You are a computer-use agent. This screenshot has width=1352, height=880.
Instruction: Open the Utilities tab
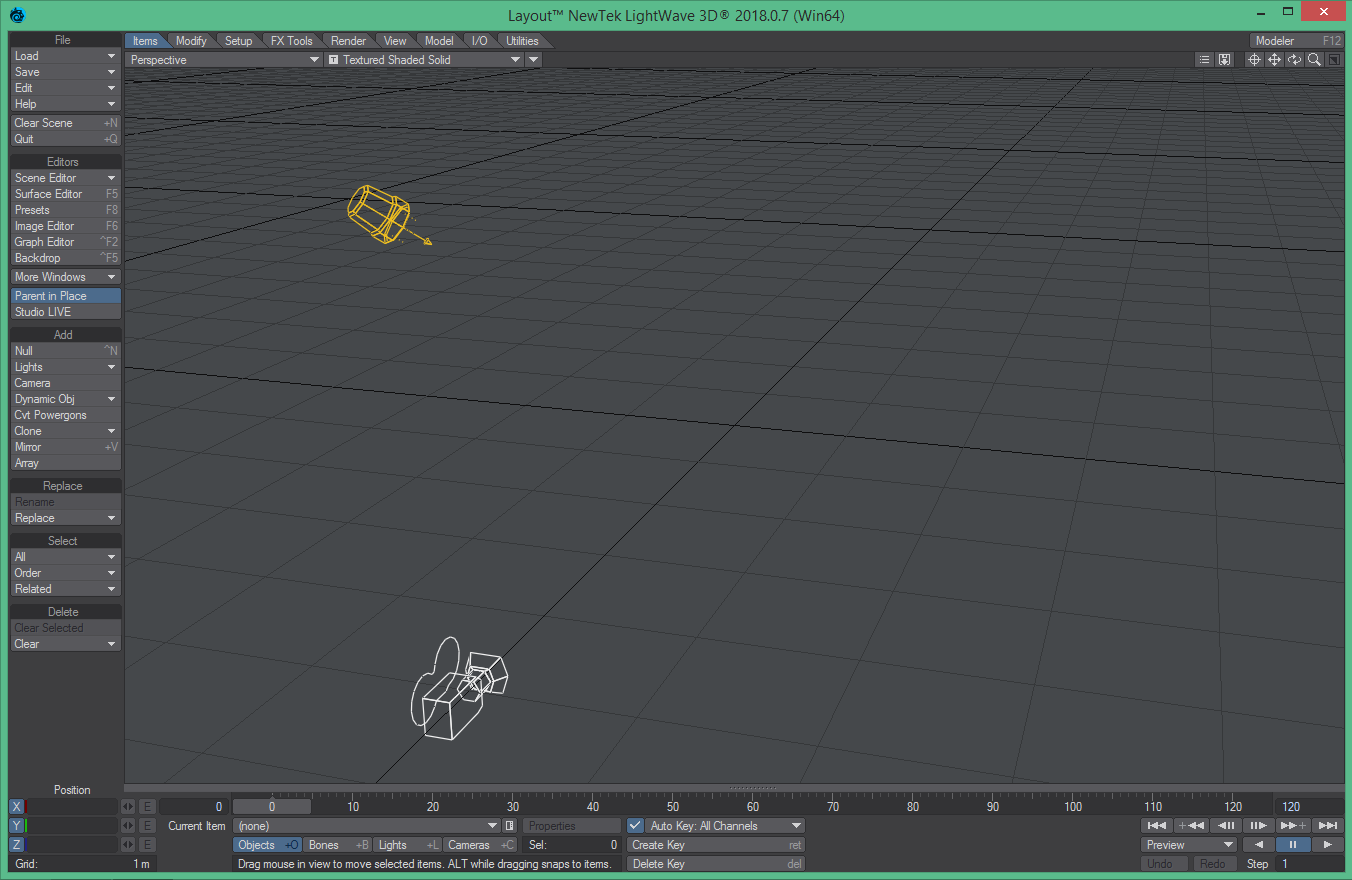[x=522, y=41]
